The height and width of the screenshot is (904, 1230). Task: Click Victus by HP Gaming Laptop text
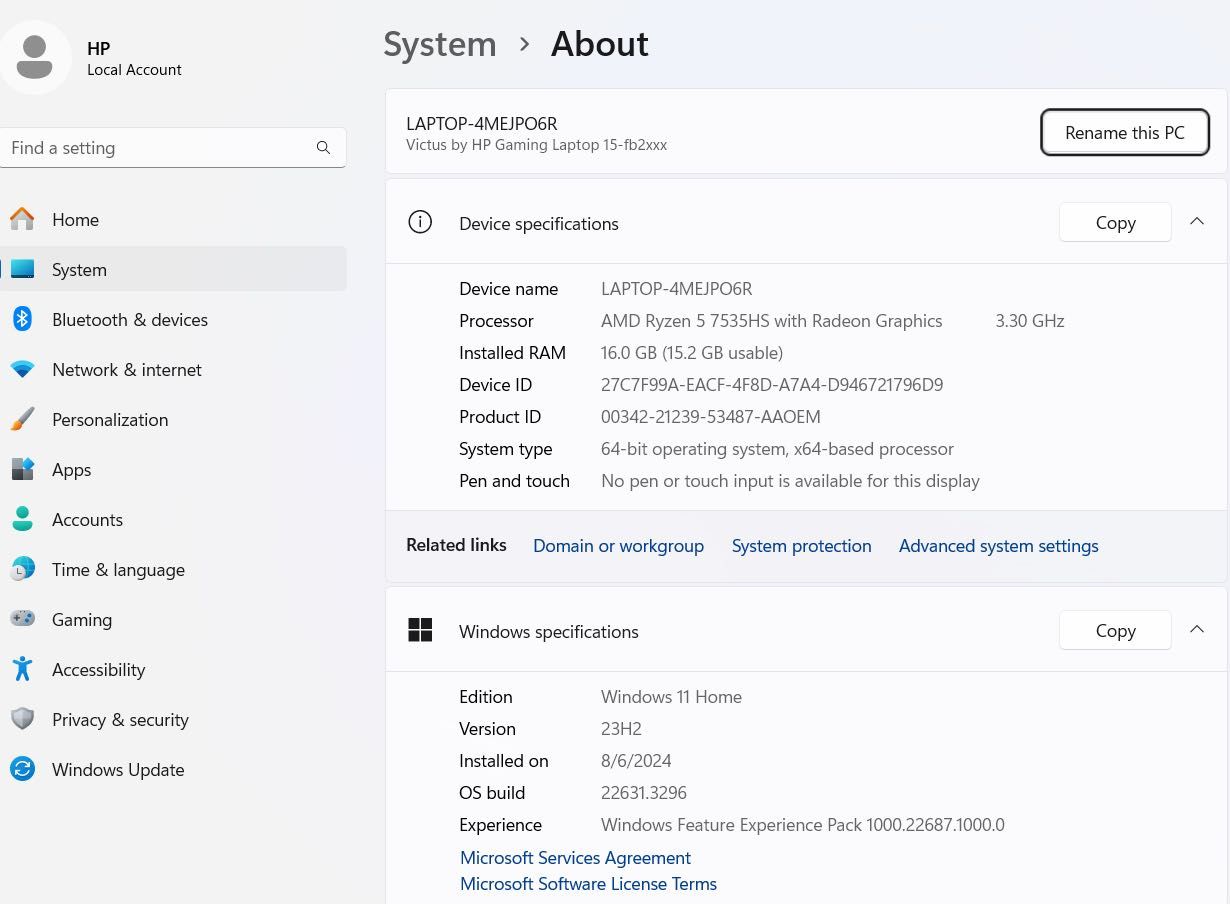(536, 145)
